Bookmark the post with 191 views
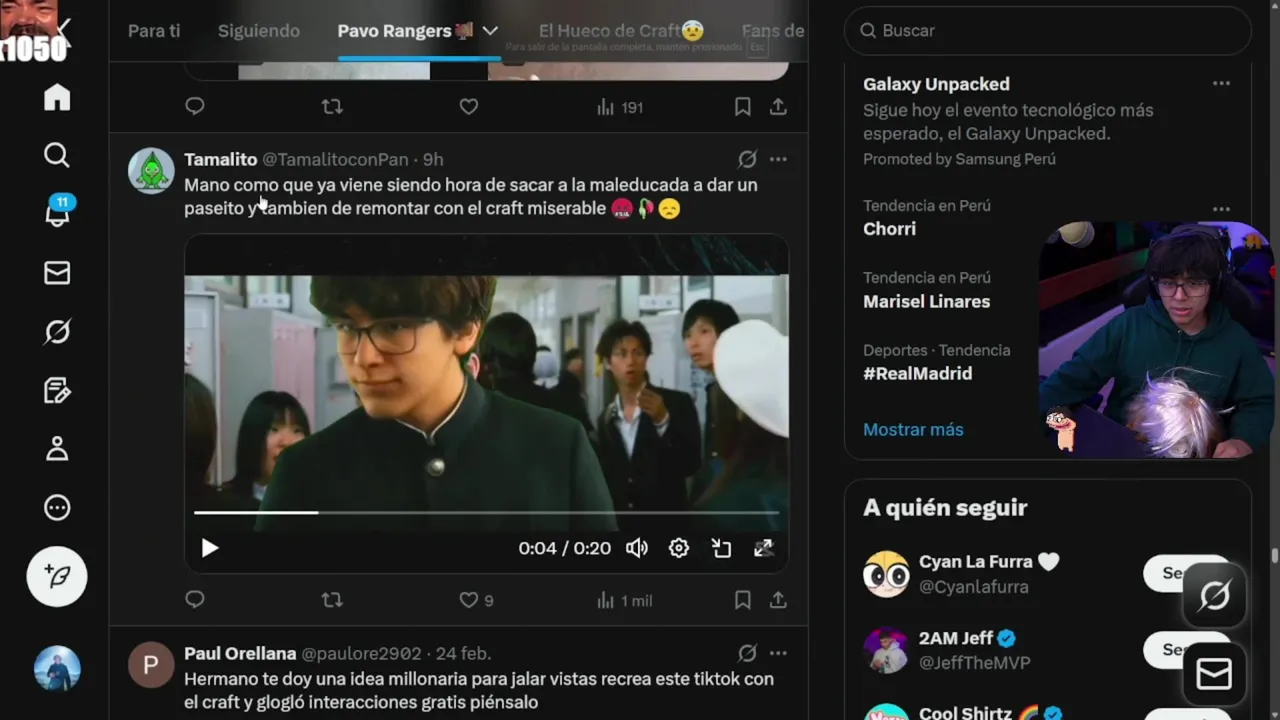This screenshot has height=720, width=1280. 742,106
